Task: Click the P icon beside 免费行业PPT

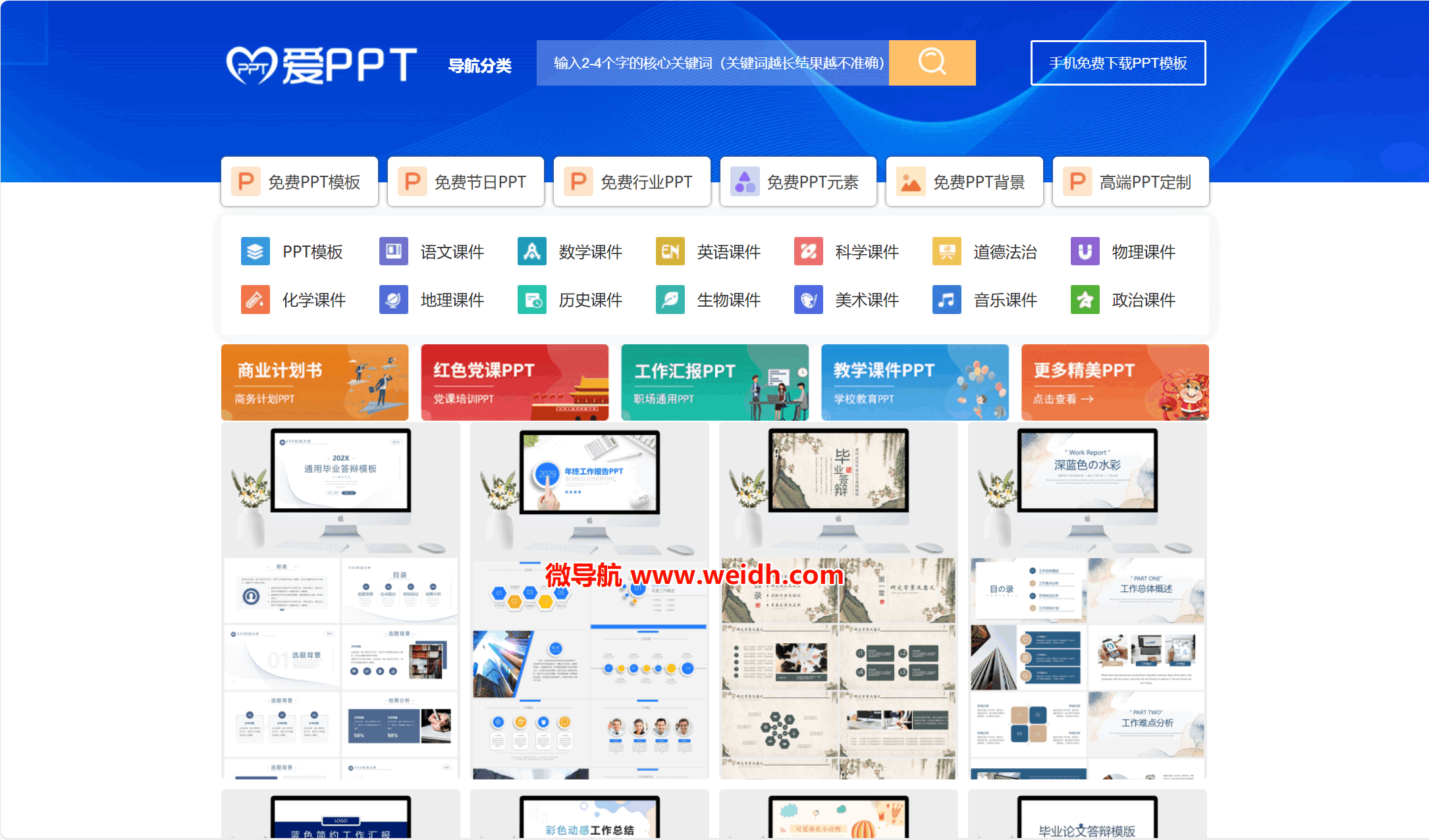Action: pyautogui.click(x=579, y=182)
